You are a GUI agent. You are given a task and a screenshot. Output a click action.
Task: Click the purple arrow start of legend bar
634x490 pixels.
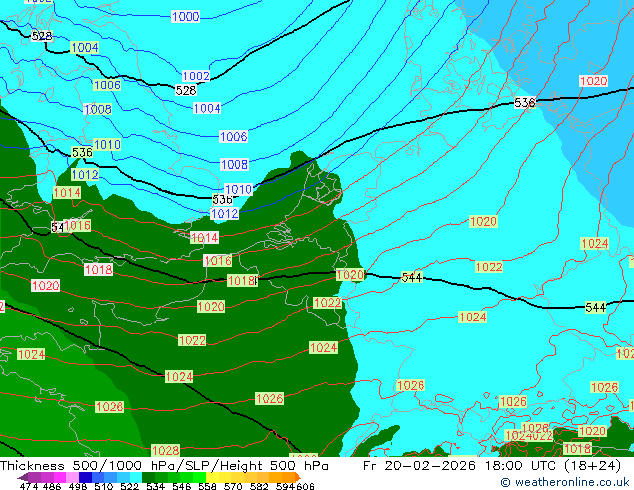[x=23, y=477]
